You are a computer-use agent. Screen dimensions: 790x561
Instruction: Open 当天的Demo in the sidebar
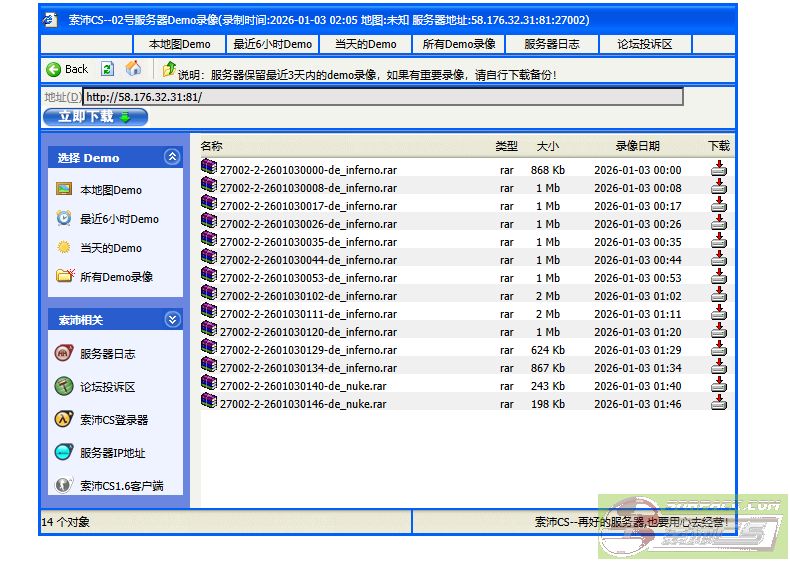coord(111,248)
